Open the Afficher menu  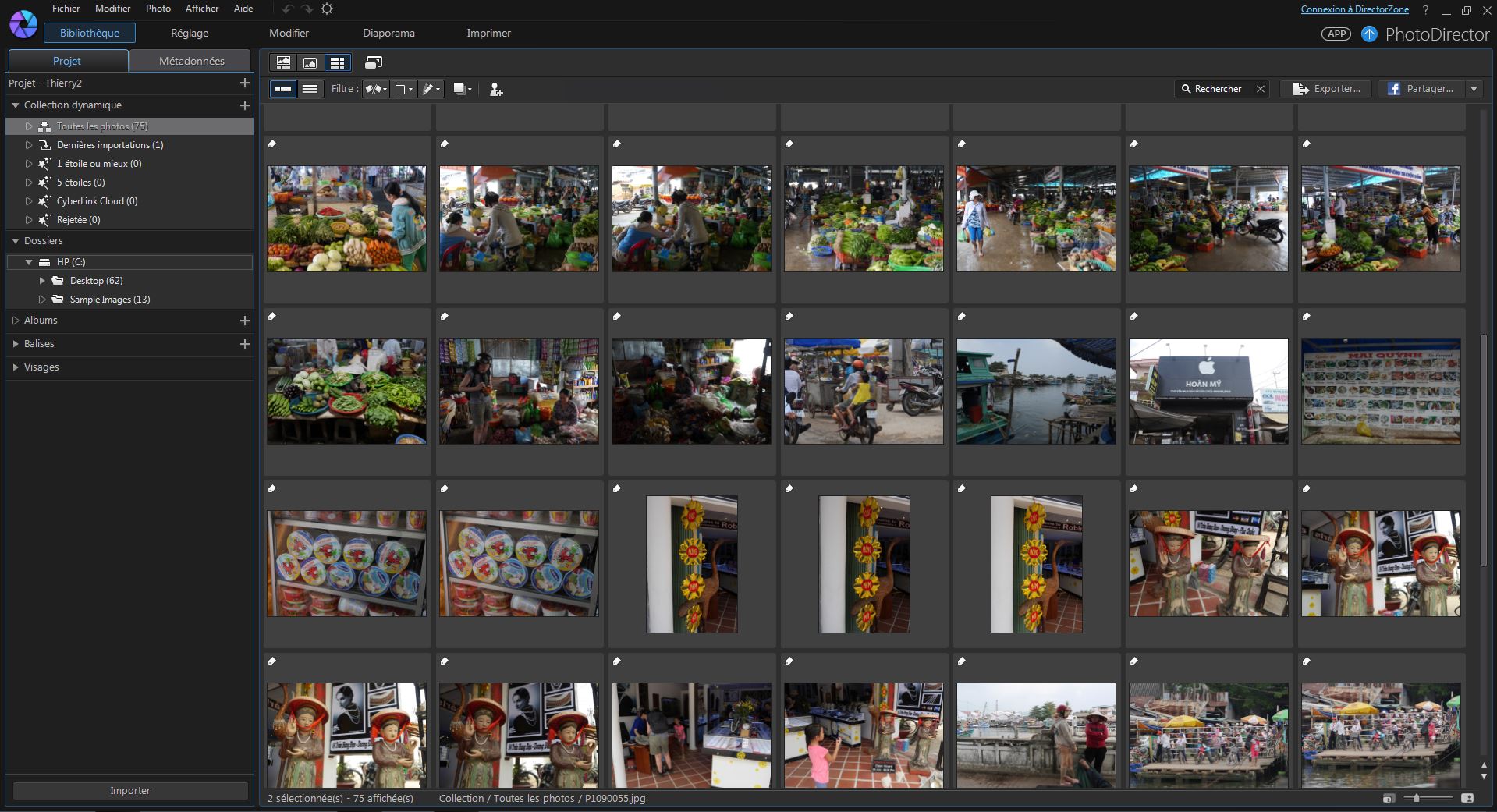point(202,9)
